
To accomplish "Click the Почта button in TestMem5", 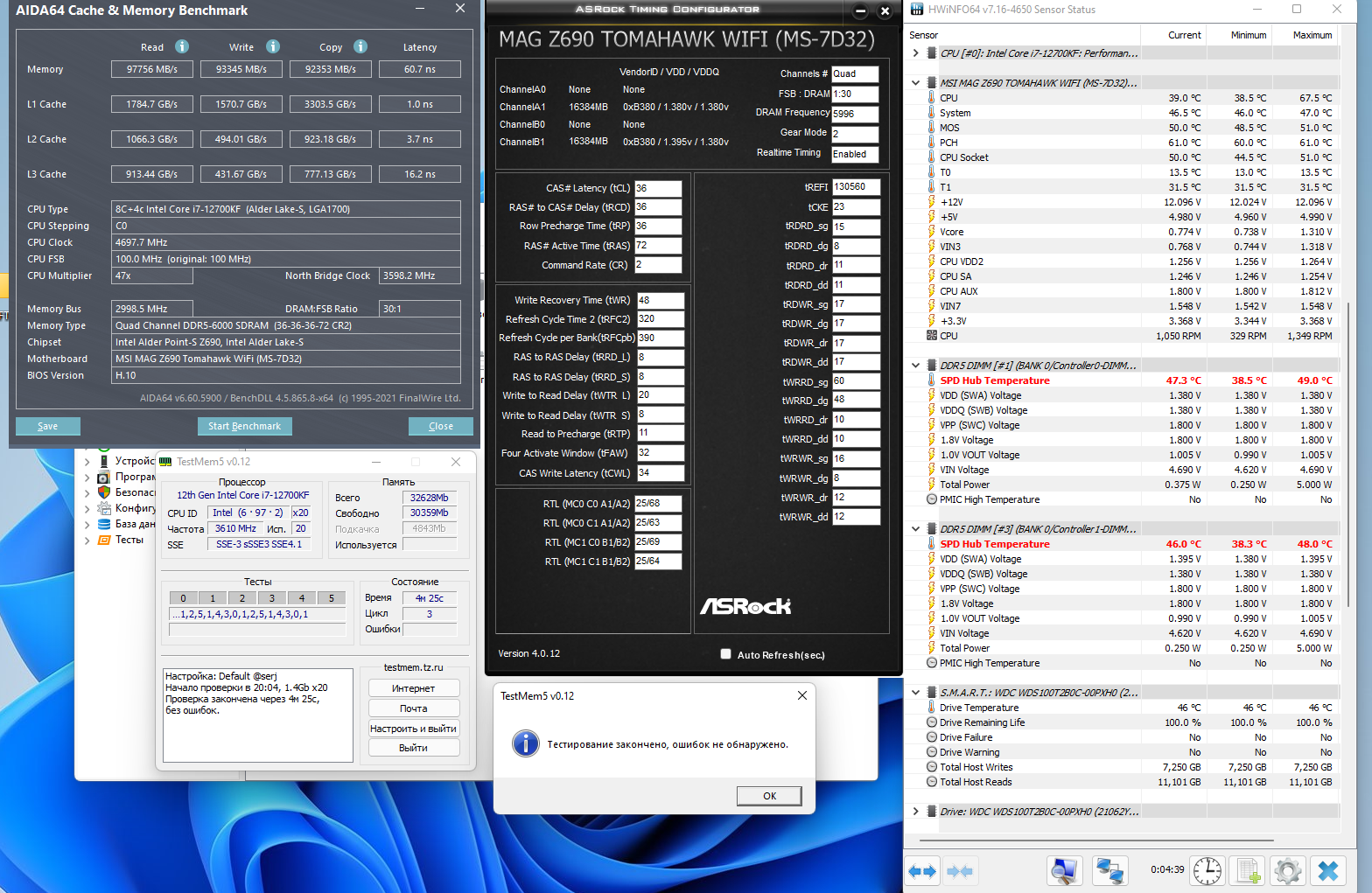I will pos(414,708).
